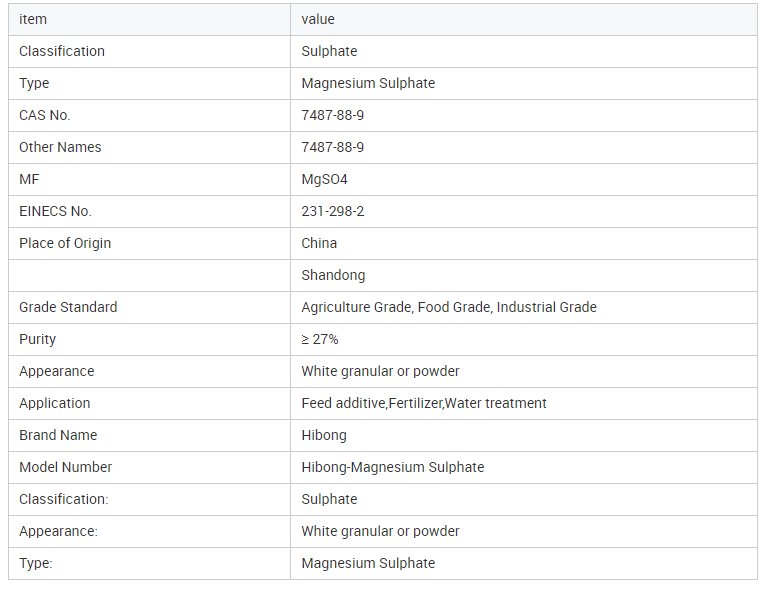Select the MgSO4 formula value

click(x=325, y=179)
